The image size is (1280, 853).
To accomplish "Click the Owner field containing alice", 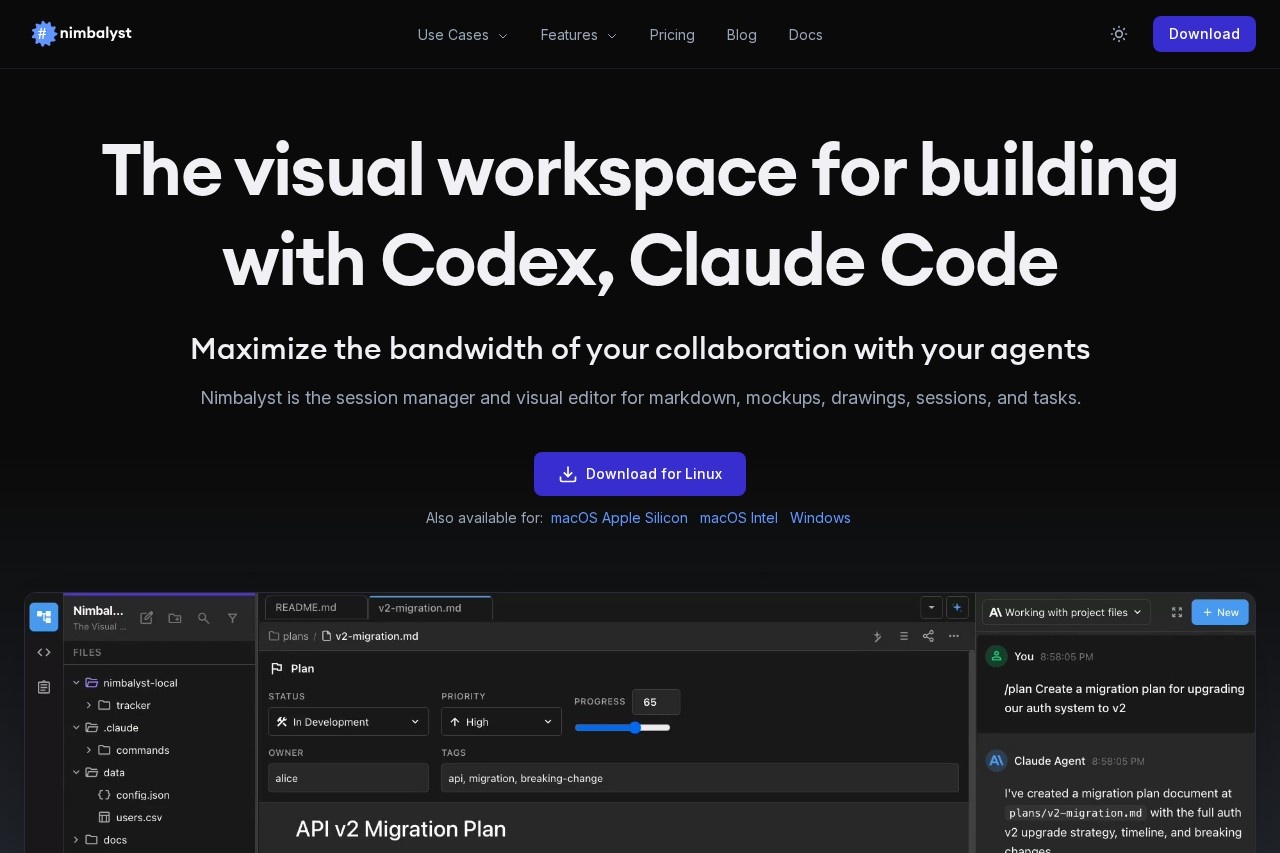I will pos(348,778).
